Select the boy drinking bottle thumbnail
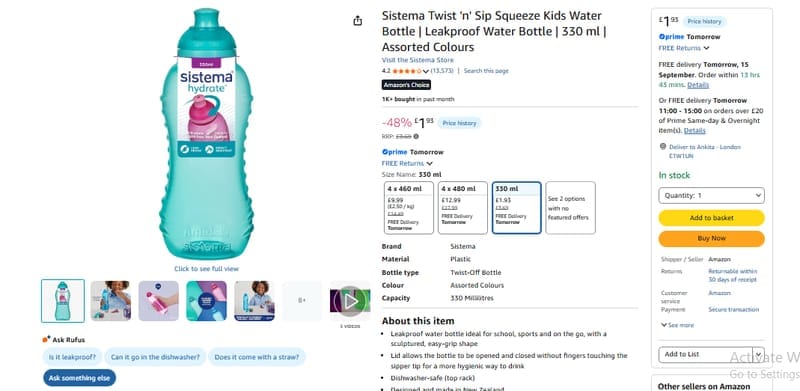Image resolution: width=800 pixels, height=391 pixels. point(111,301)
